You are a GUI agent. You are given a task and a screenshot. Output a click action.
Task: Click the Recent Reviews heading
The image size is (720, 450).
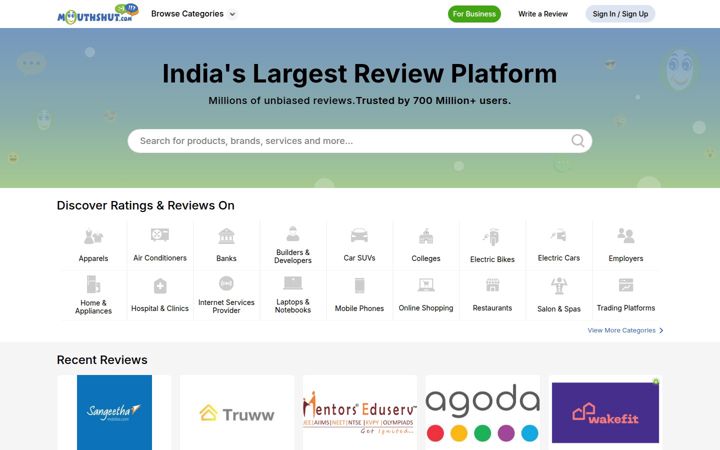pyautogui.click(x=102, y=360)
